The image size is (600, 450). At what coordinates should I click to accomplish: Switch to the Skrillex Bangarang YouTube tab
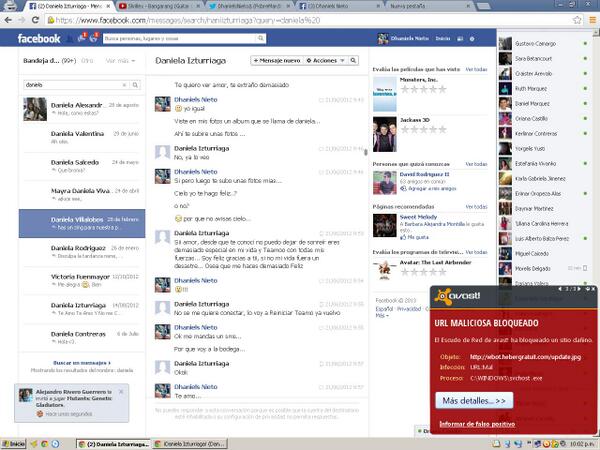[160, 6]
